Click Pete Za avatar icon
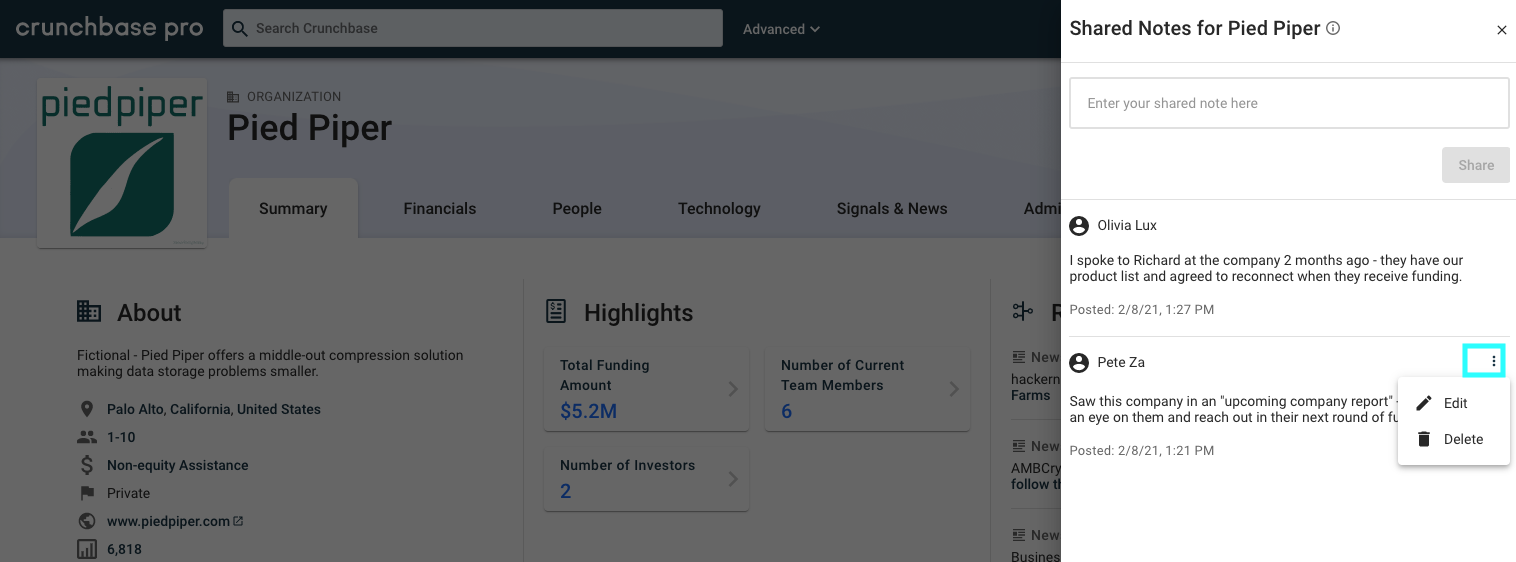This screenshot has height=562, width=1516. (x=1079, y=362)
